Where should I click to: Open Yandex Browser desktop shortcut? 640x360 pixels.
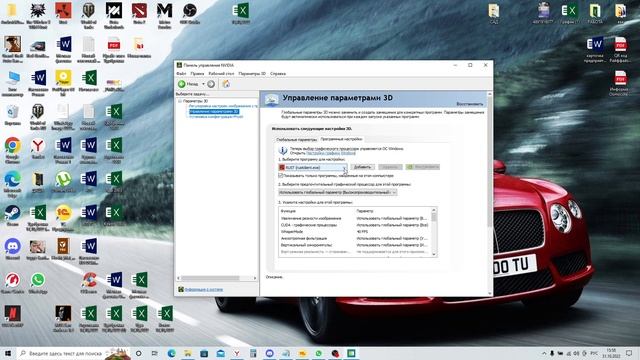tap(38, 149)
